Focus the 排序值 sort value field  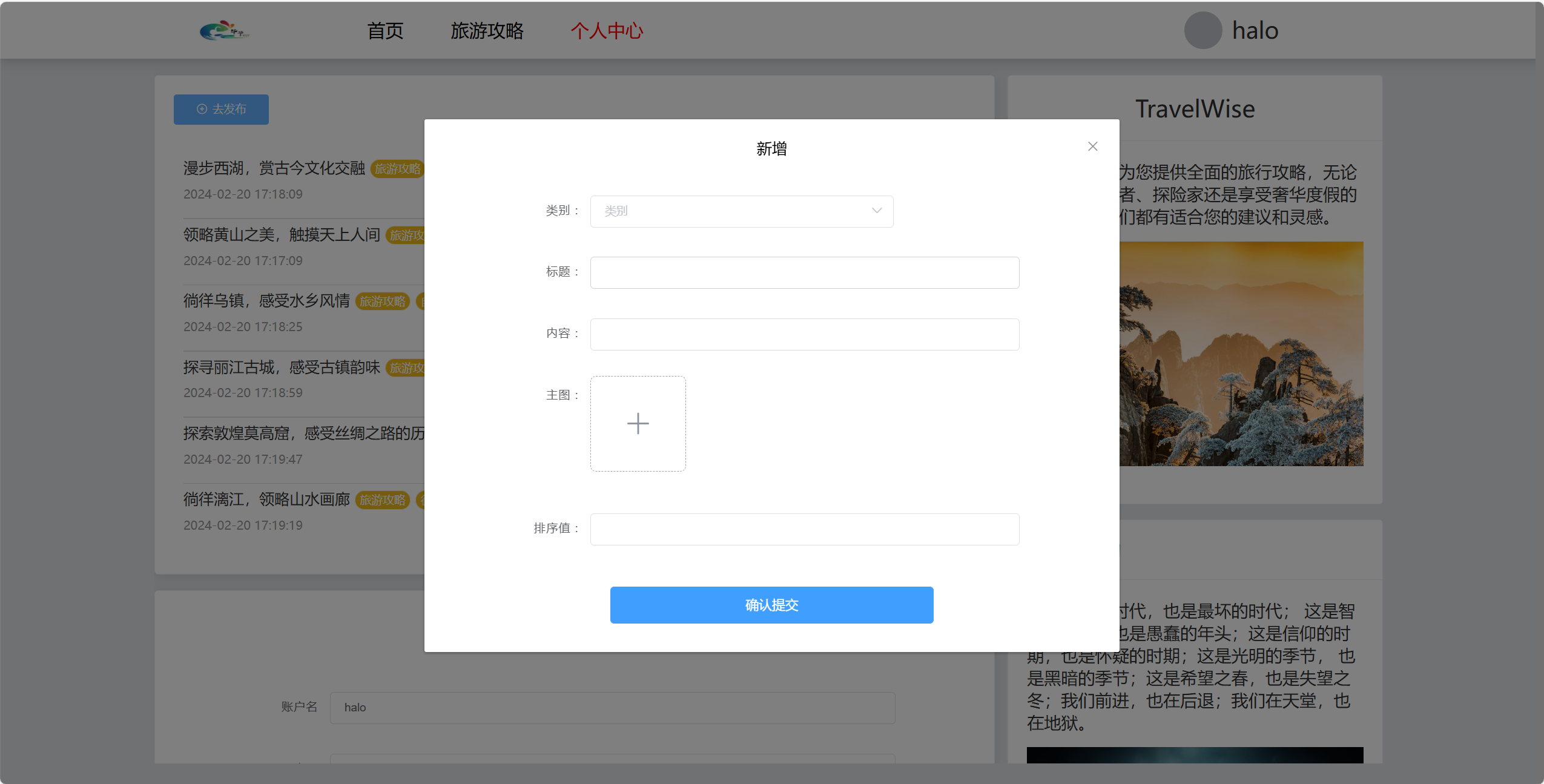click(804, 529)
